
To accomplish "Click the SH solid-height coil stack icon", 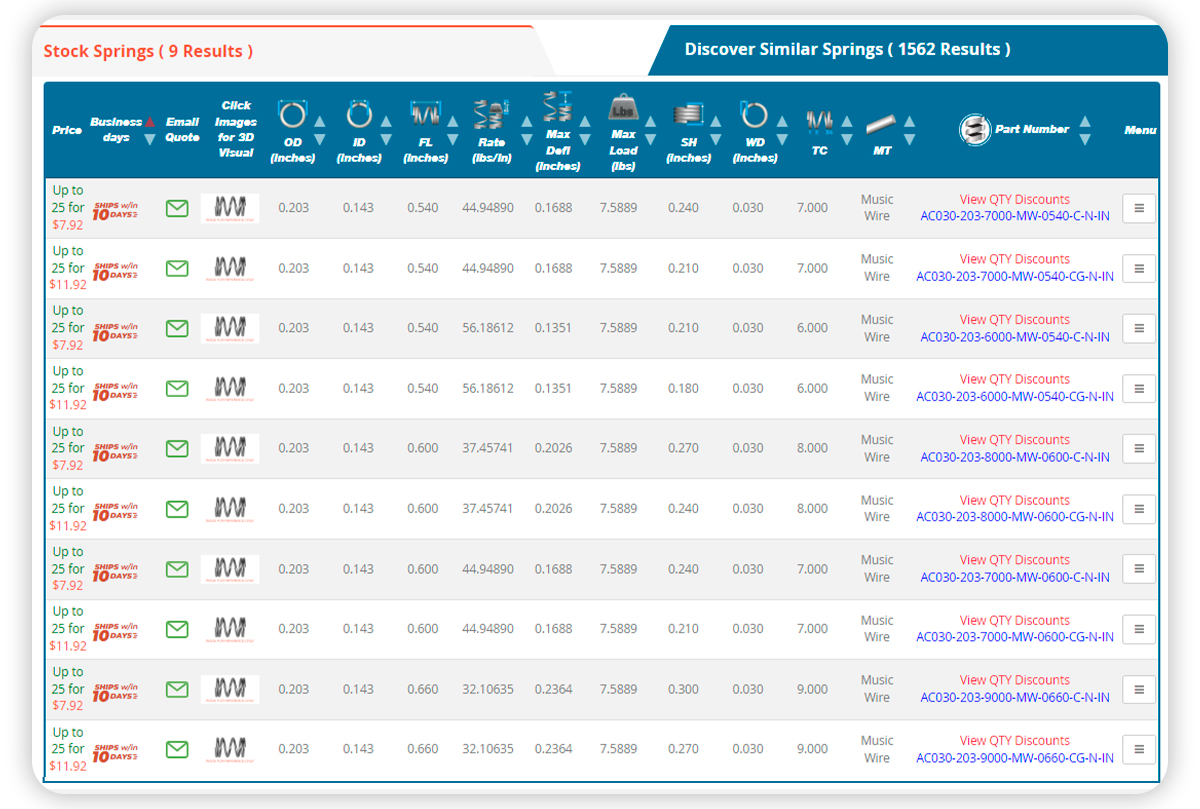I will click(x=686, y=111).
